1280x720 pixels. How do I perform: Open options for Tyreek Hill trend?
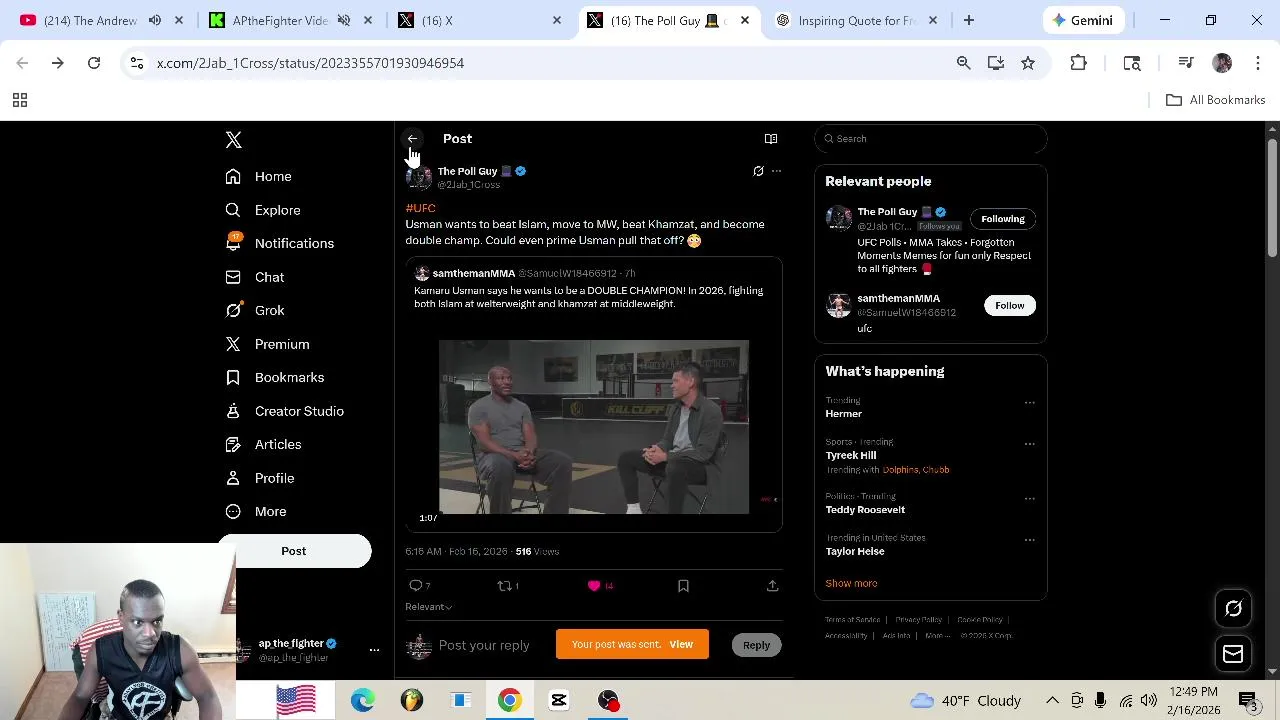coord(1029,444)
